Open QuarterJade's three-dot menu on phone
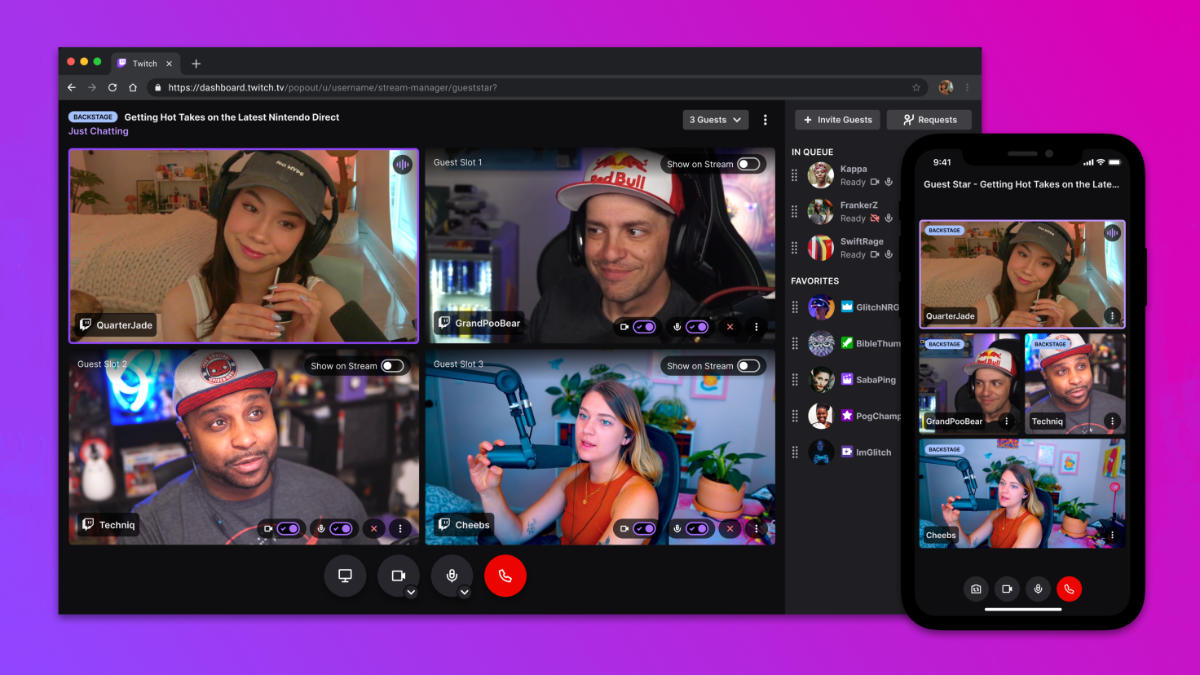 coord(1112,316)
